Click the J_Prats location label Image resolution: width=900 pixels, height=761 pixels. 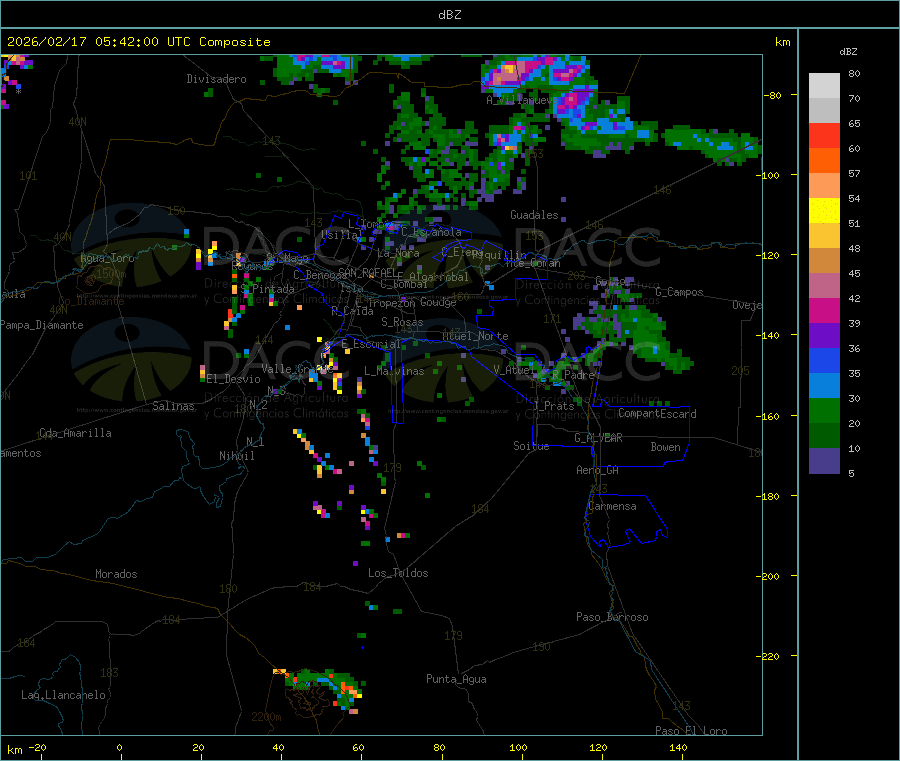(554, 406)
